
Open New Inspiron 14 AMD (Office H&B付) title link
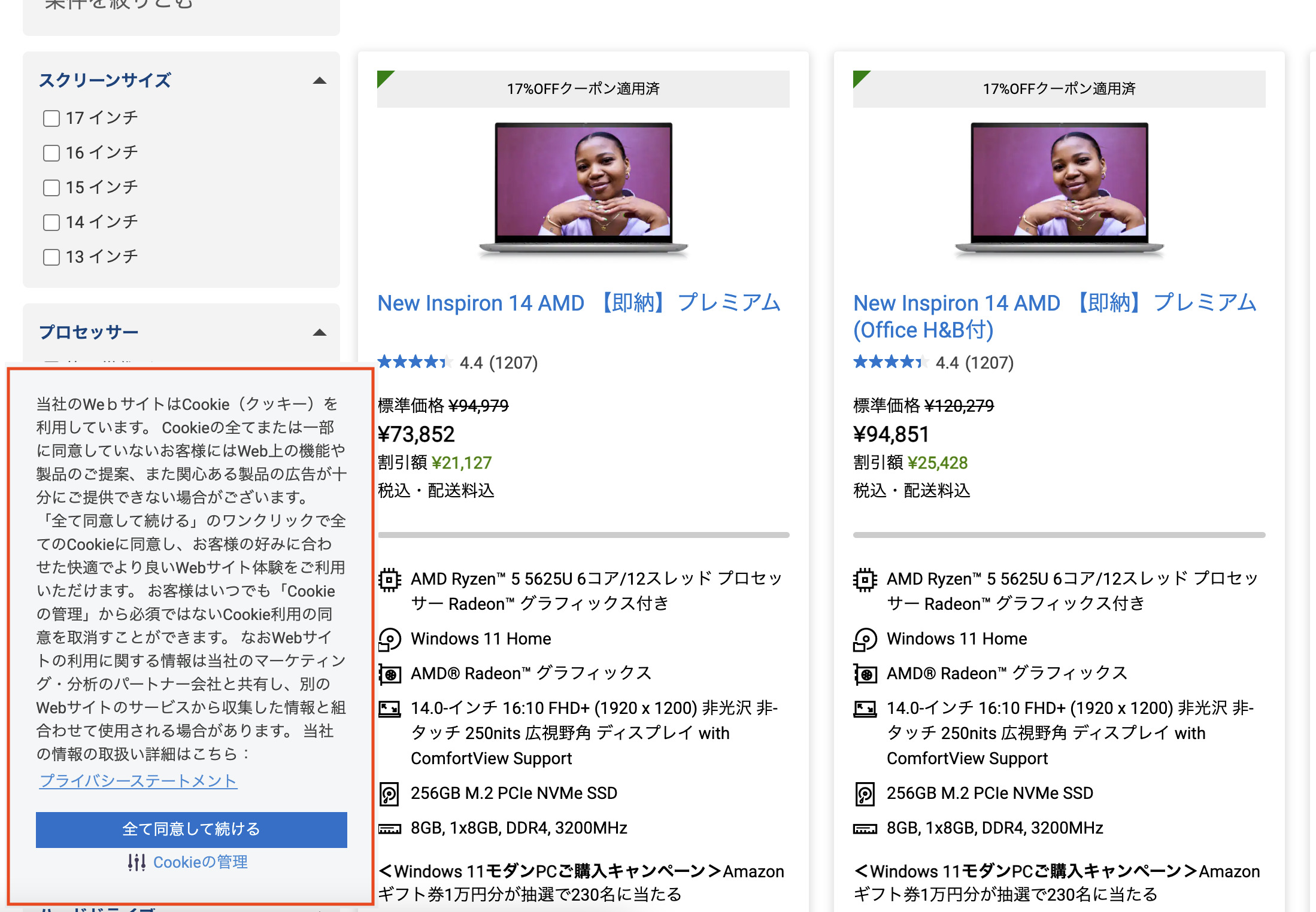[1055, 316]
